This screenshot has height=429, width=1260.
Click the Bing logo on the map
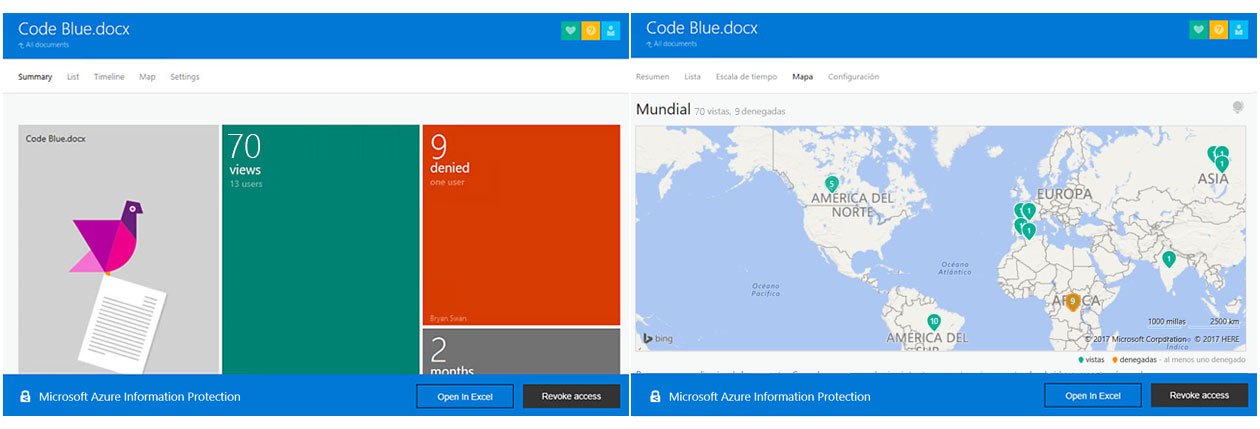[658, 339]
